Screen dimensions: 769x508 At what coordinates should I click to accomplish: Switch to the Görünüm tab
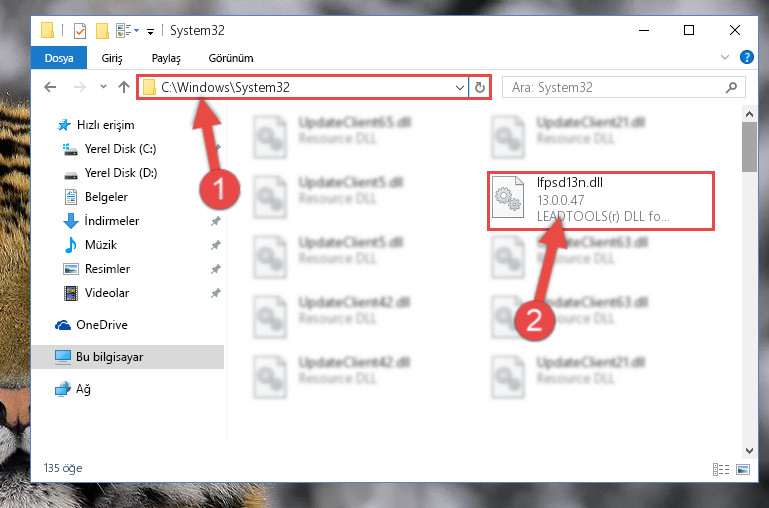click(x=231, y=58)
